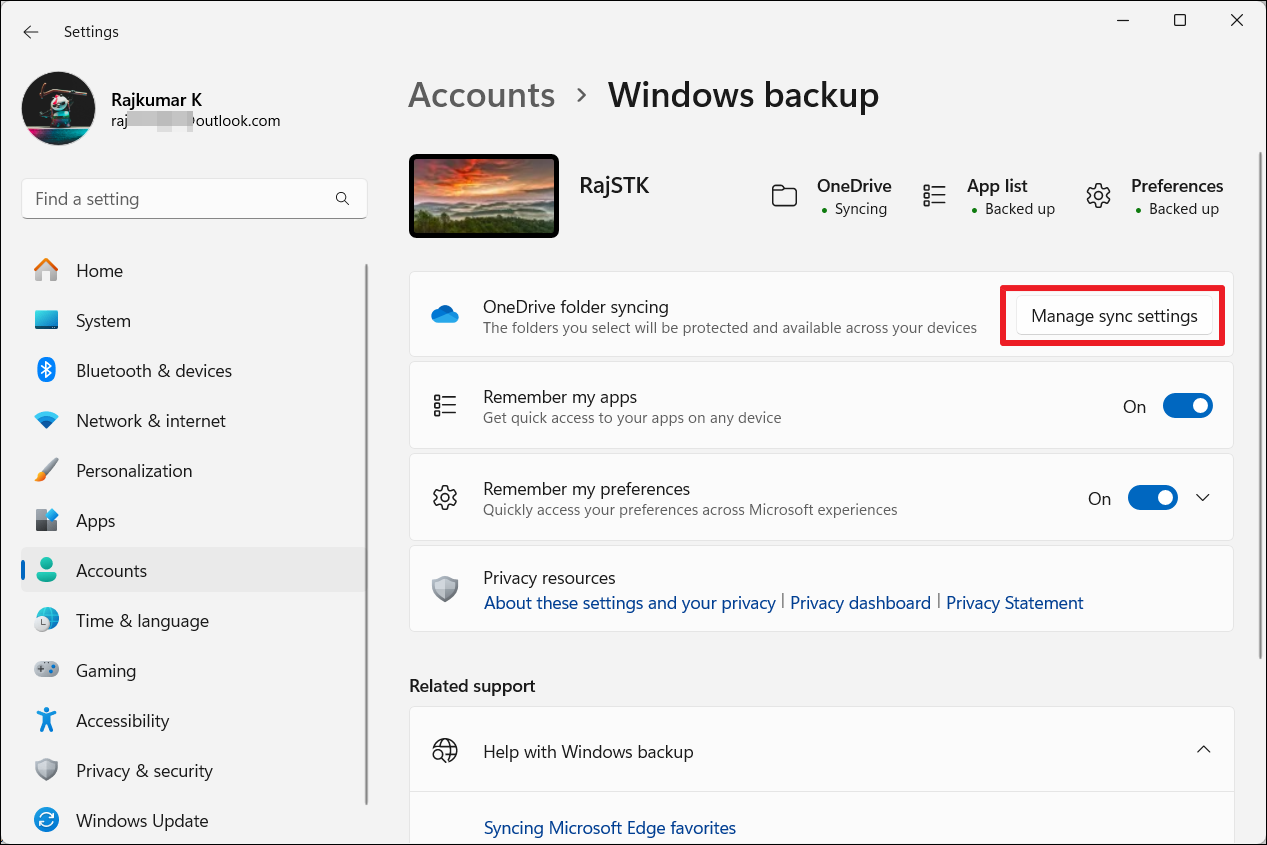Open the Privacy dashboard link
The height and width of the screenshot is (845, 1267).
pyautogui.click(x=860, y=603)
